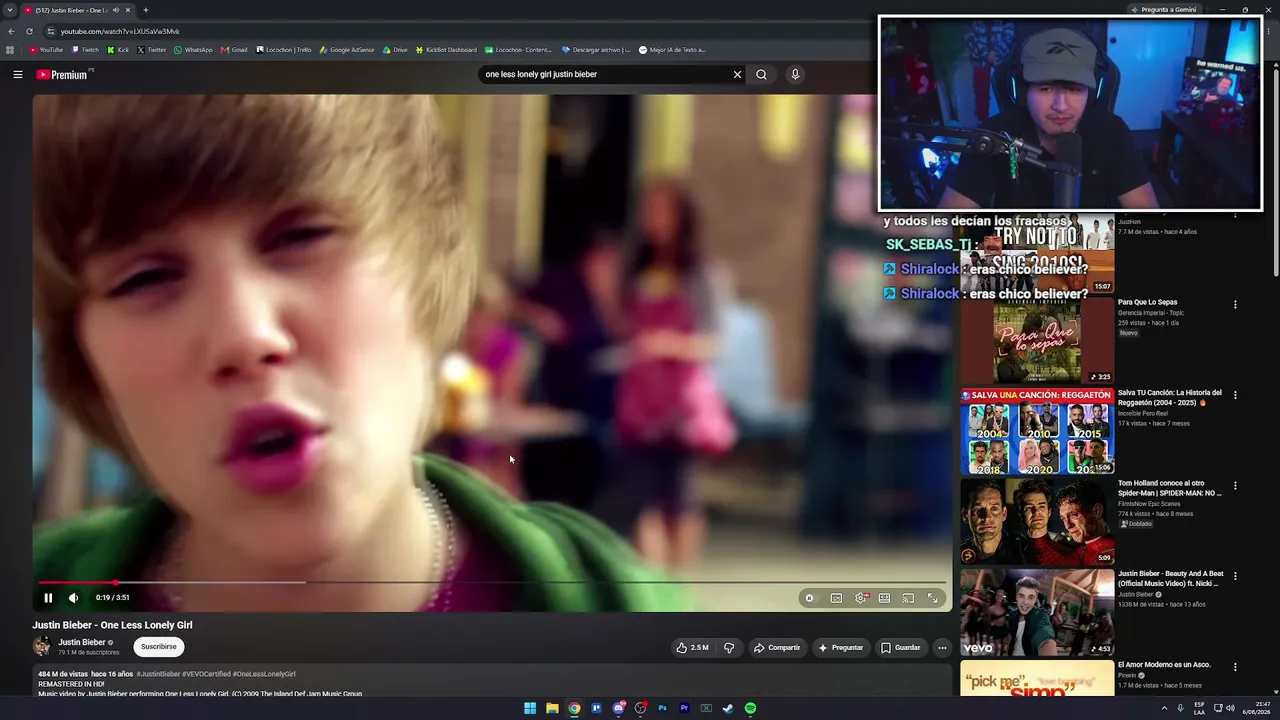Open video player settings gear
The image size is (1280, 720).
(860, 598)
